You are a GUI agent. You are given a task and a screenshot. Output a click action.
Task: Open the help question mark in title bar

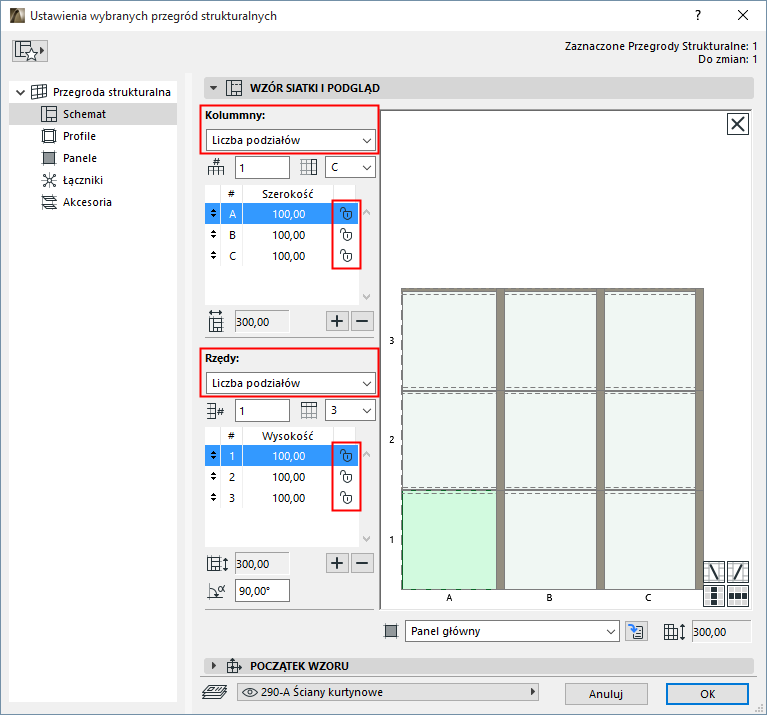coord(698,16)
